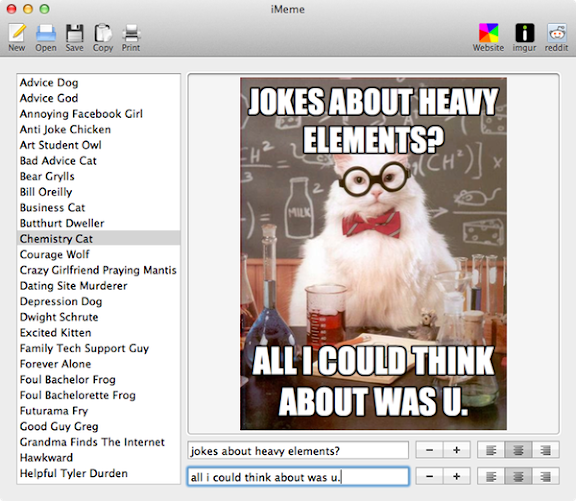Select Crazy Girlfriend Praying Mantis template
The width and height of the screenshot is (576, 501).
point(98,270)
